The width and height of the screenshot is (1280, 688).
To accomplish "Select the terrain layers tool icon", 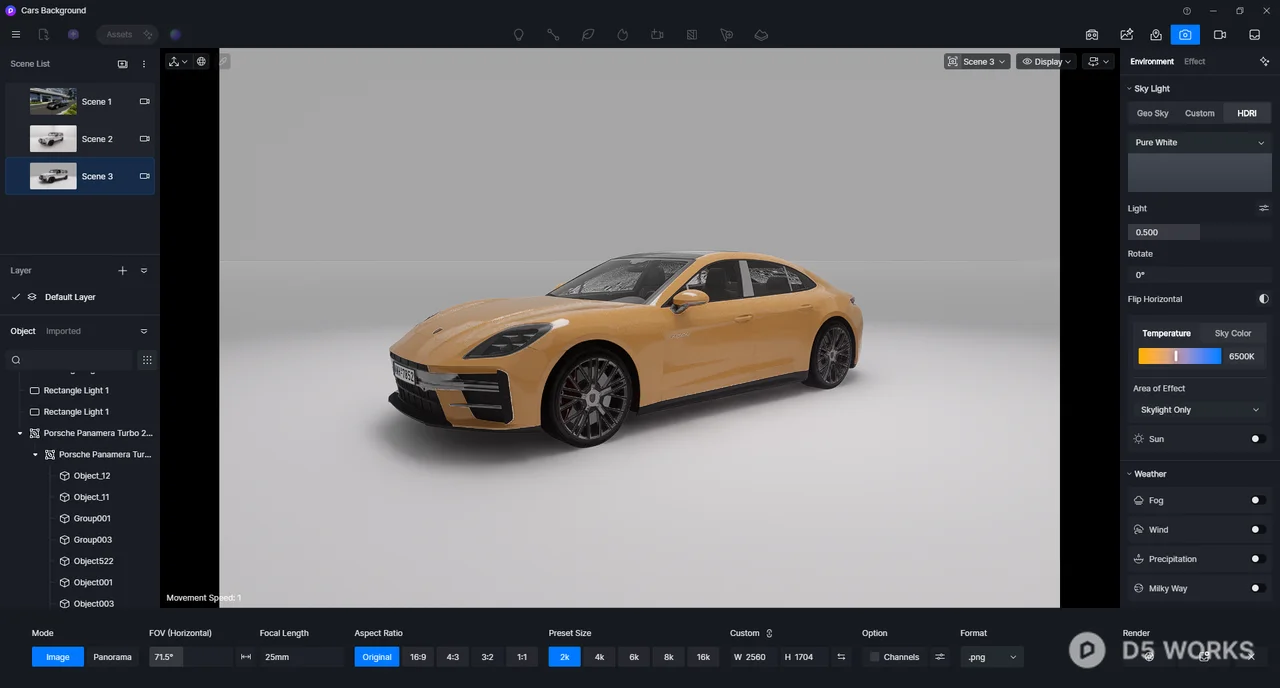I will pos(761,34).
